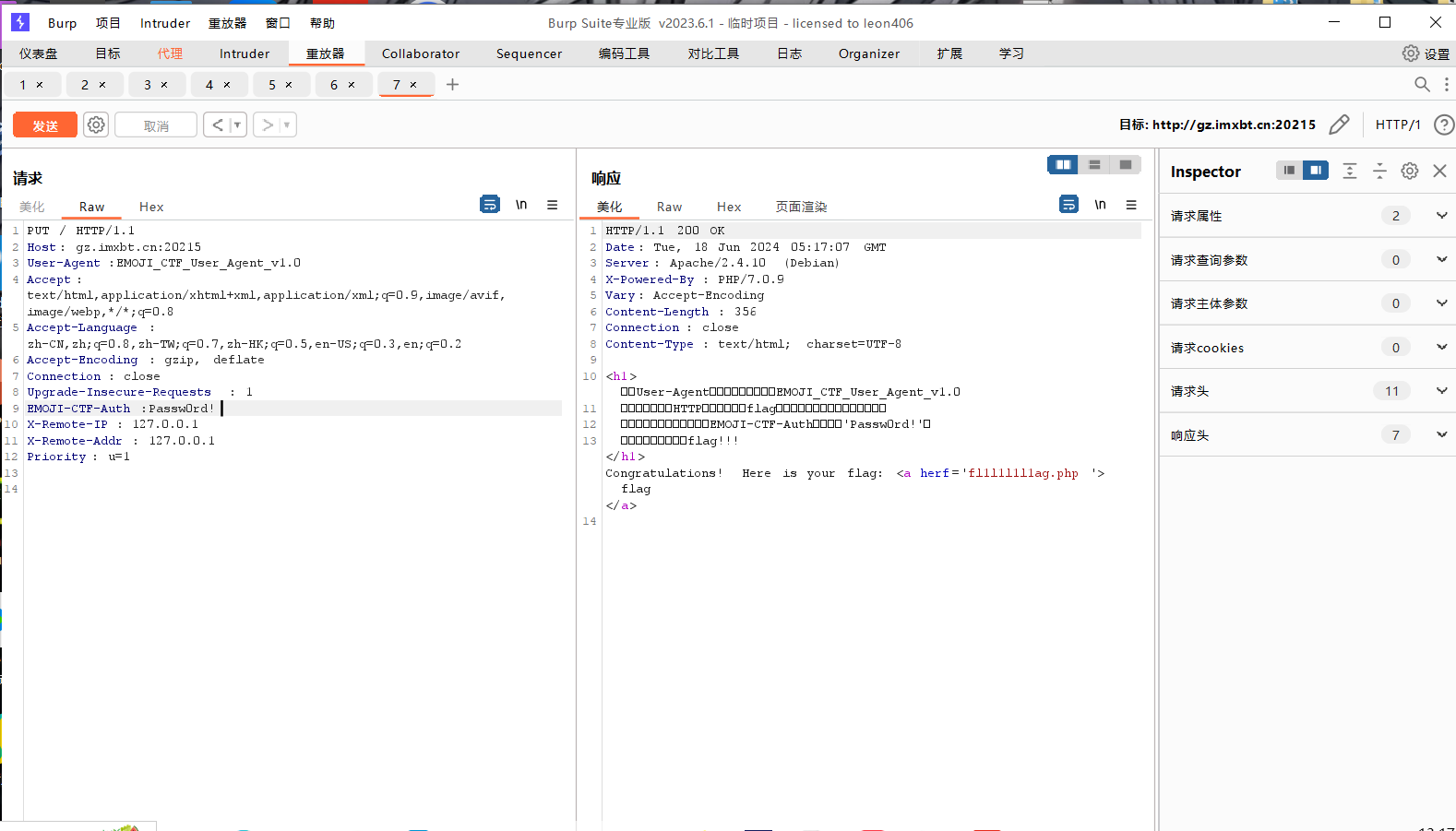Close Repeater tab 3
This screenshot has width=1456, height=831.
164,85
